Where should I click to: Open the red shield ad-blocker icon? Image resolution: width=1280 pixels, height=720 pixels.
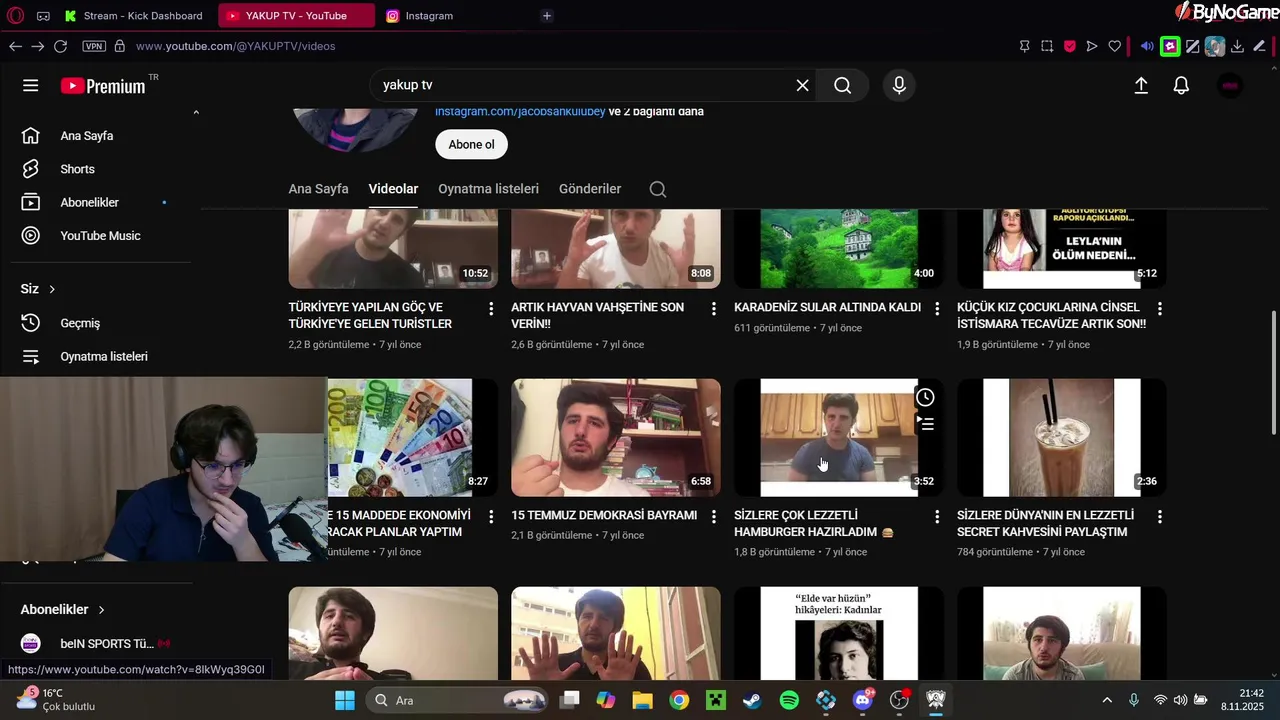point(1069,46)
